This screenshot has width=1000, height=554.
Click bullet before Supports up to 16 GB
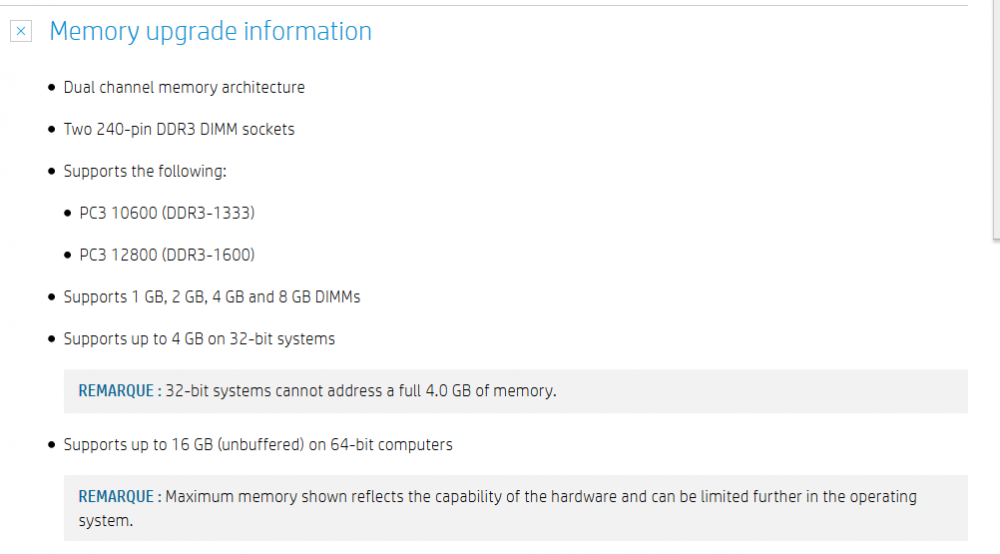[52, 446]
